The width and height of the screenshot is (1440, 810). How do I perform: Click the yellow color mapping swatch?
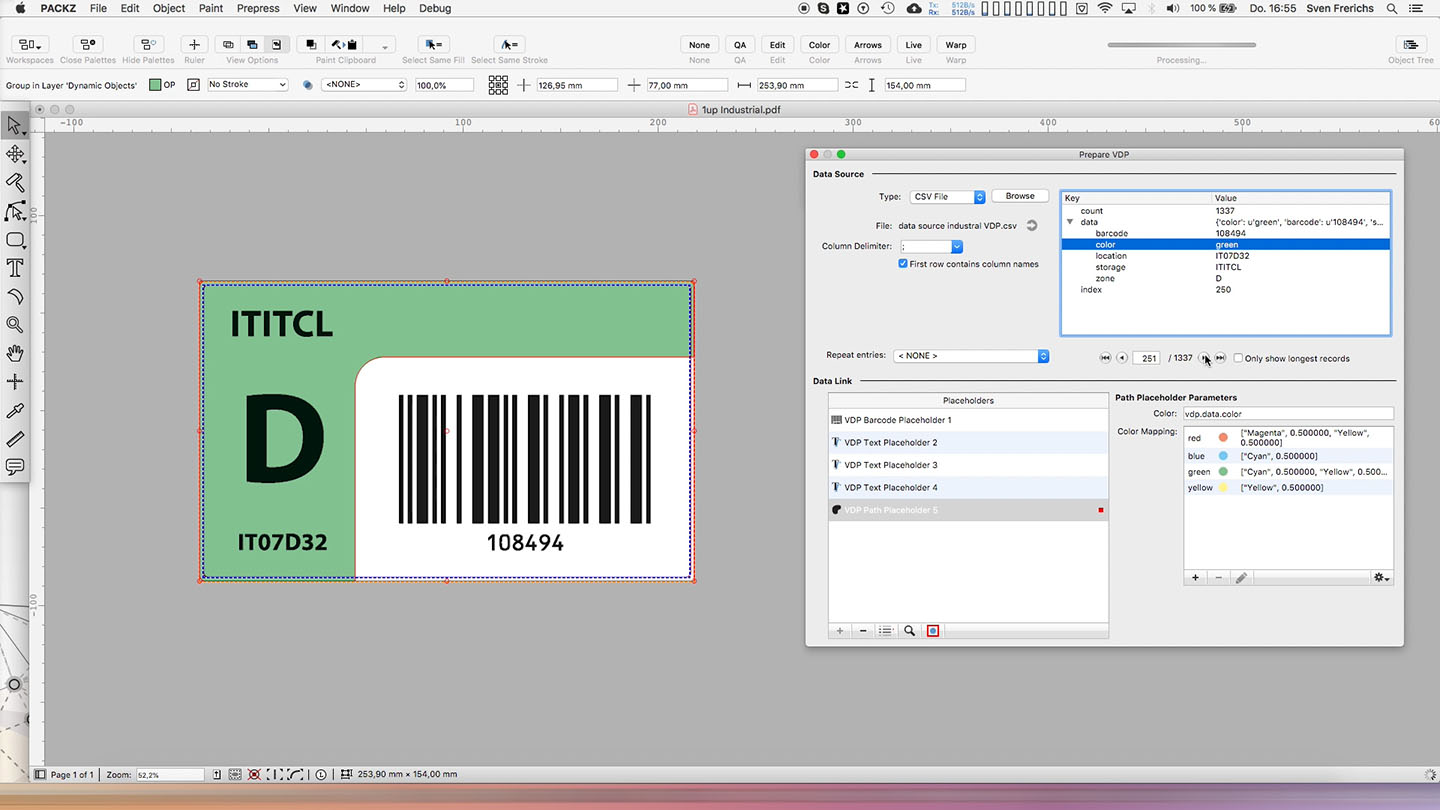(x=1223, y=488)
